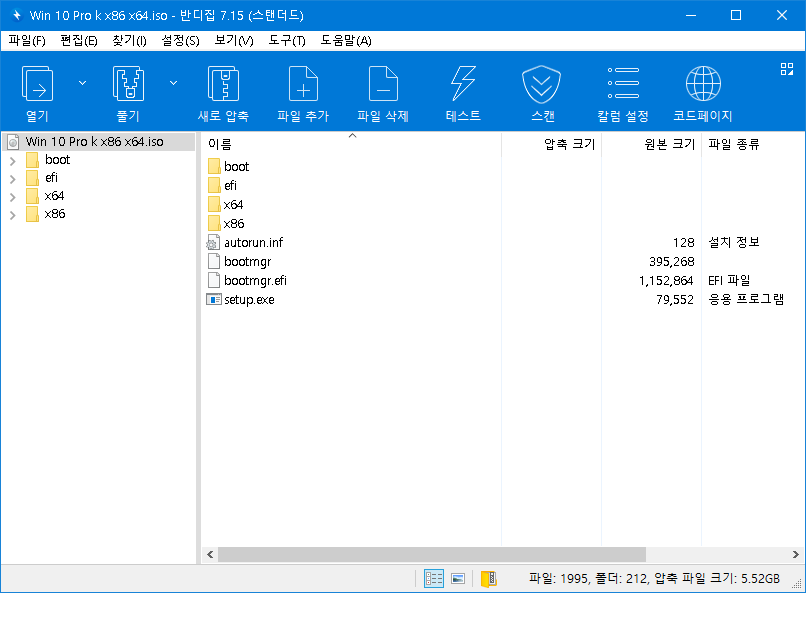Switch to thumbnail view icon in status bar
Viewport: 806px width, 628px height.
click(x=458, y=579)
